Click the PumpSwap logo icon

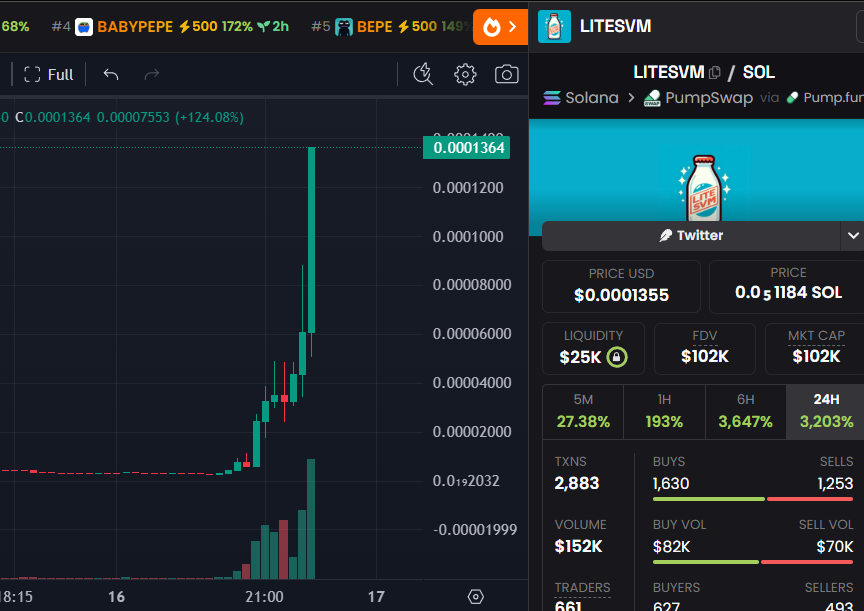[652, 98]
